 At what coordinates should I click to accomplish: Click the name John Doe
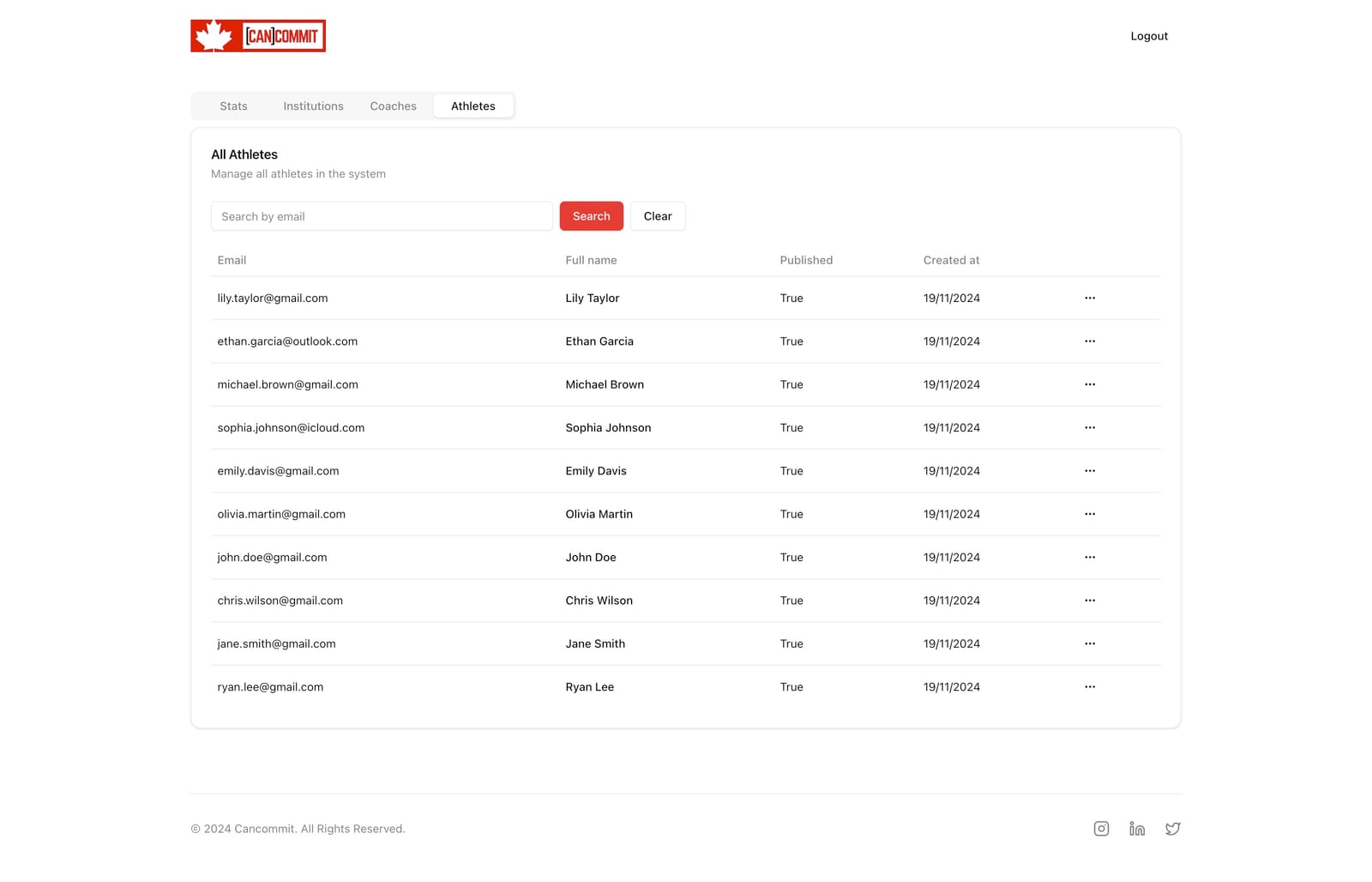[x=591, y=557]
